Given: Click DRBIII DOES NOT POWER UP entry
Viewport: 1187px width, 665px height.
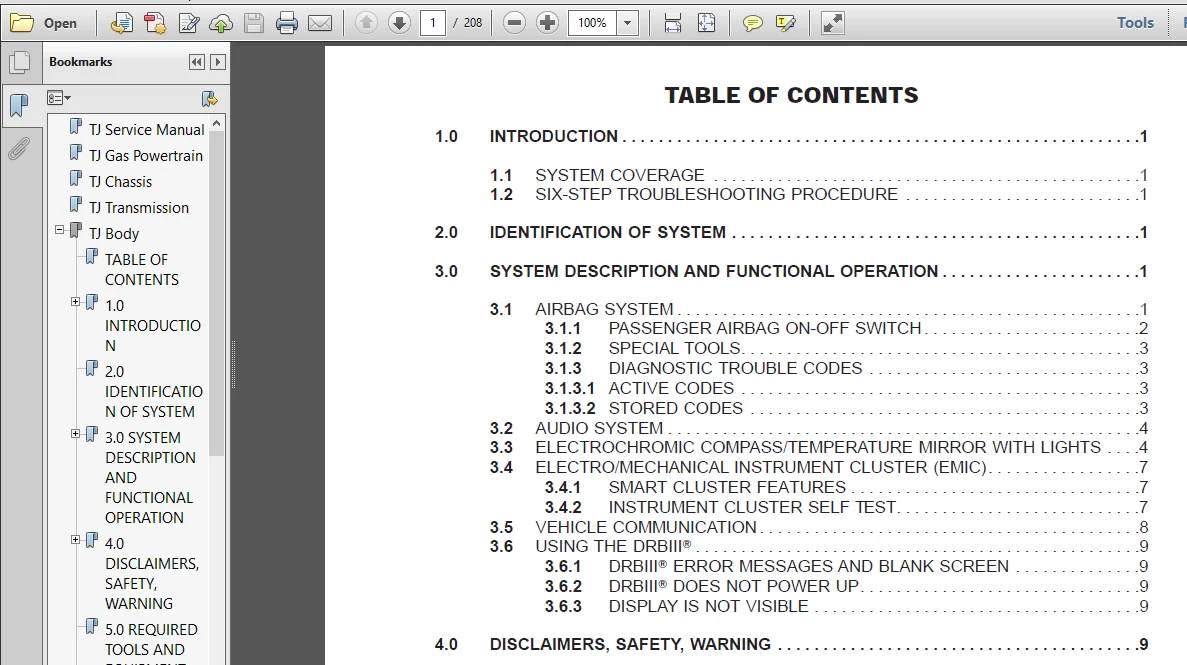Looking at the screenshot, I should click(846, 586).
